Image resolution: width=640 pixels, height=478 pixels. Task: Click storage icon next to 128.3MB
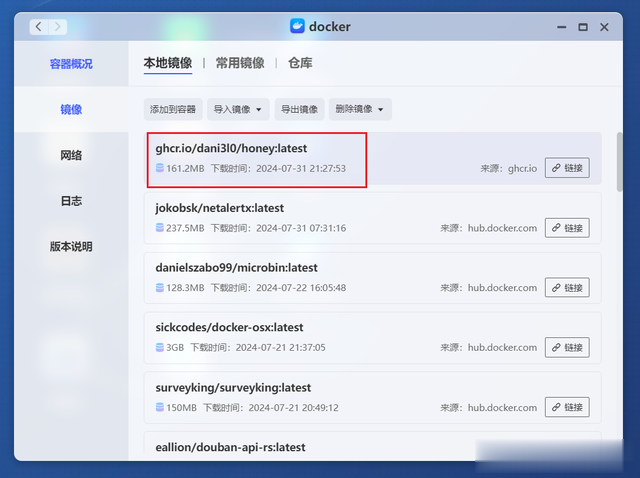tap(160, 288)
